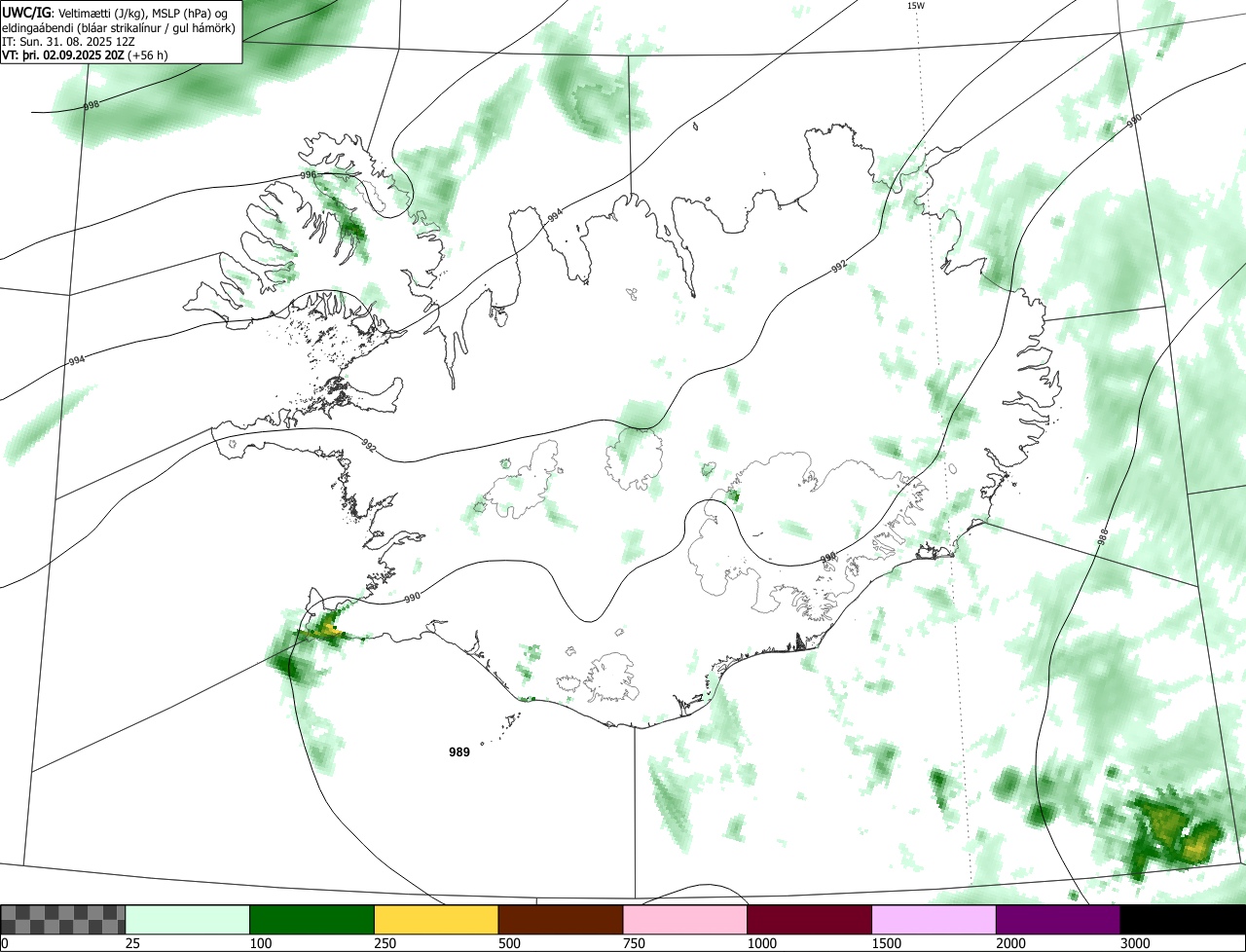Click the legend value '2000'
Image resolution: width=1246 pixels, height=952 pixels.
[1010, 943]
